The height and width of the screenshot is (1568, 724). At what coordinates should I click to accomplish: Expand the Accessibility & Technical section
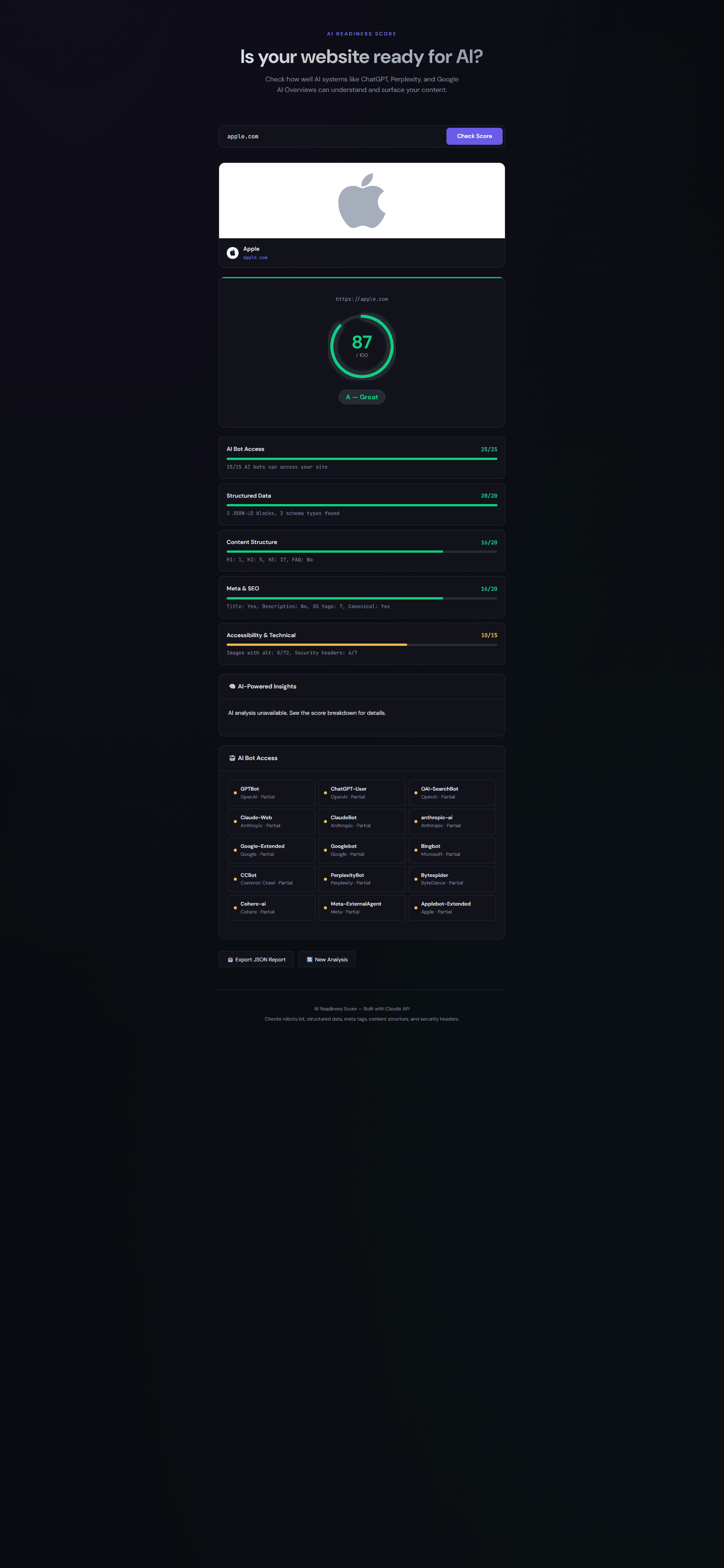tap(362, 644)
